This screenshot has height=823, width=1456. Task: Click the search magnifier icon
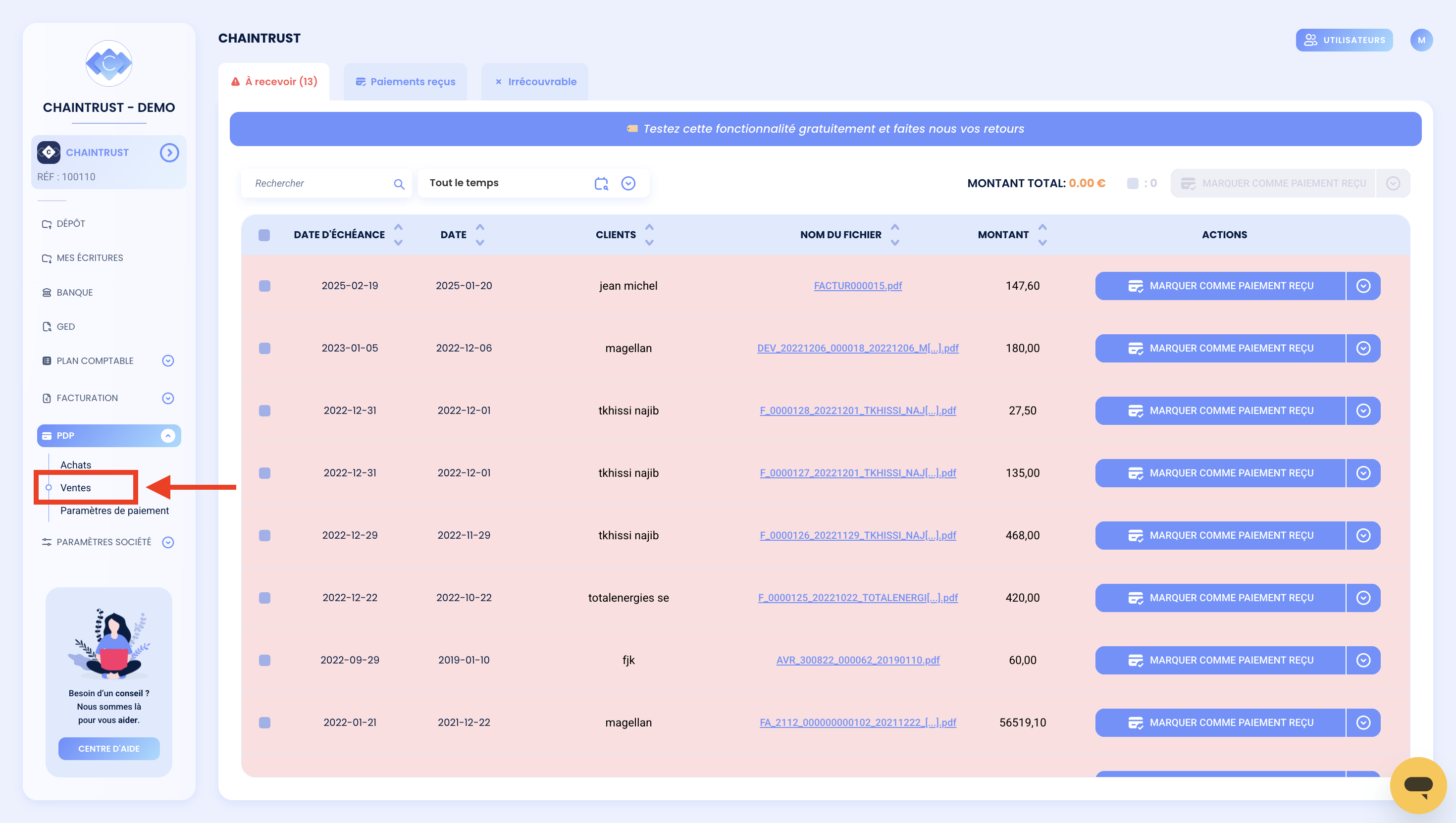(x=399, y=184)
